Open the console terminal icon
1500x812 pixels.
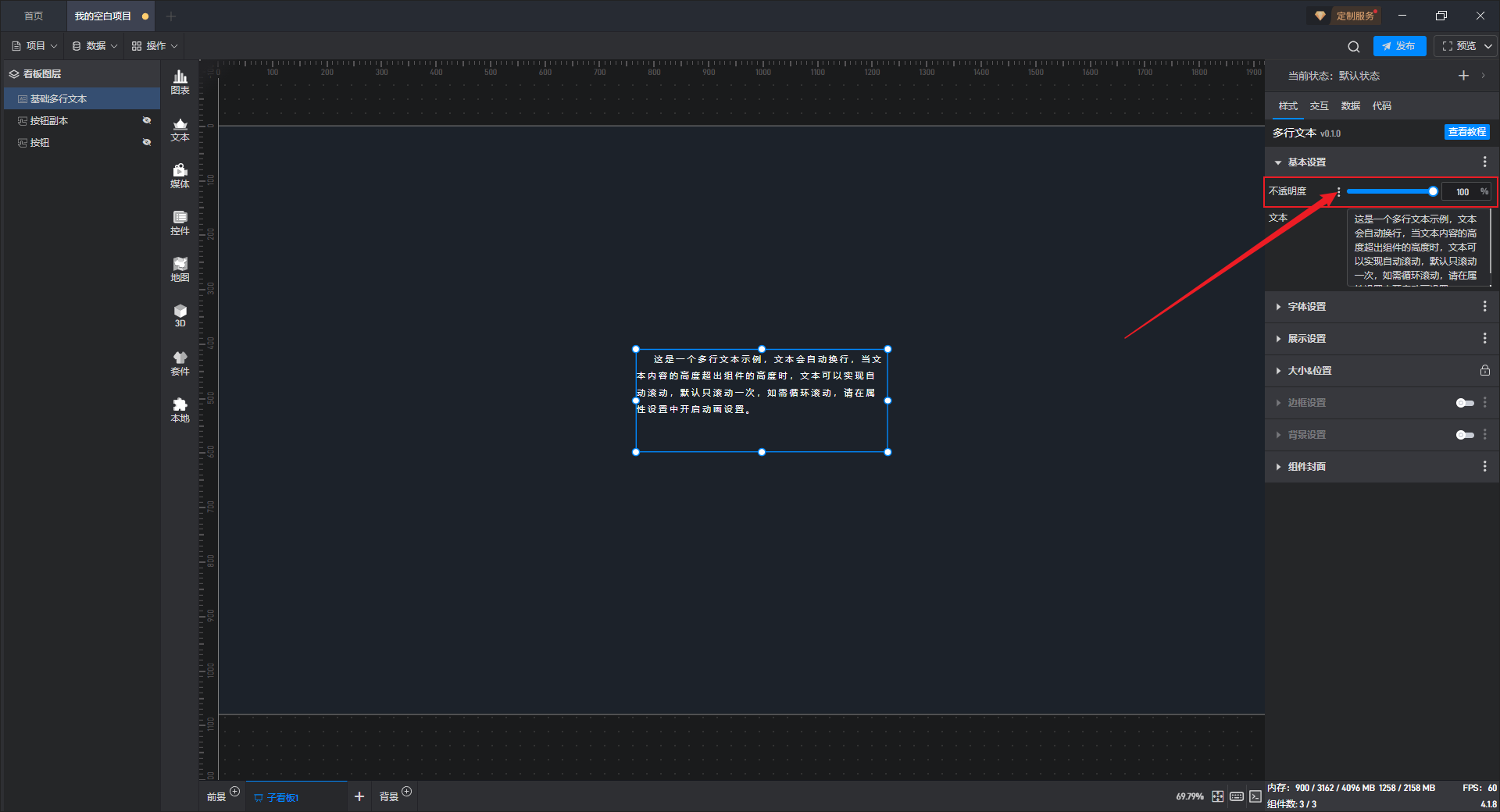tap(1255, 796)
